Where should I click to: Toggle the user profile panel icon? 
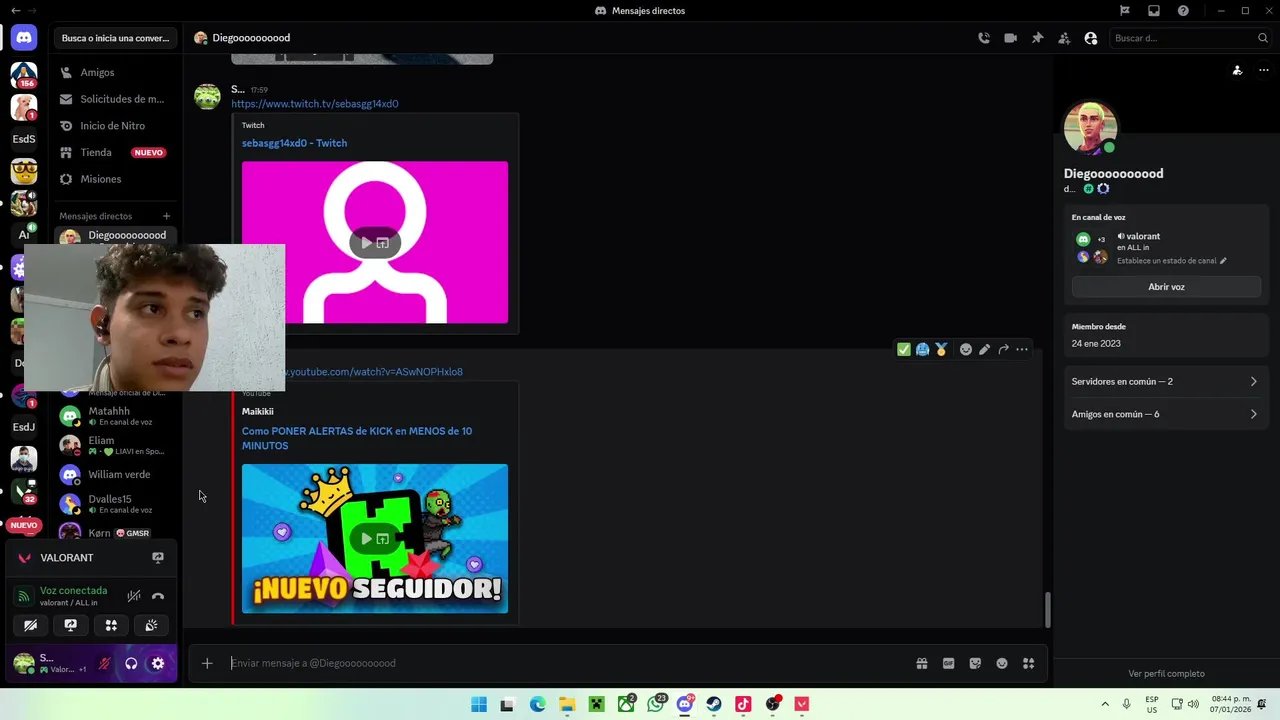[1091, 38]
